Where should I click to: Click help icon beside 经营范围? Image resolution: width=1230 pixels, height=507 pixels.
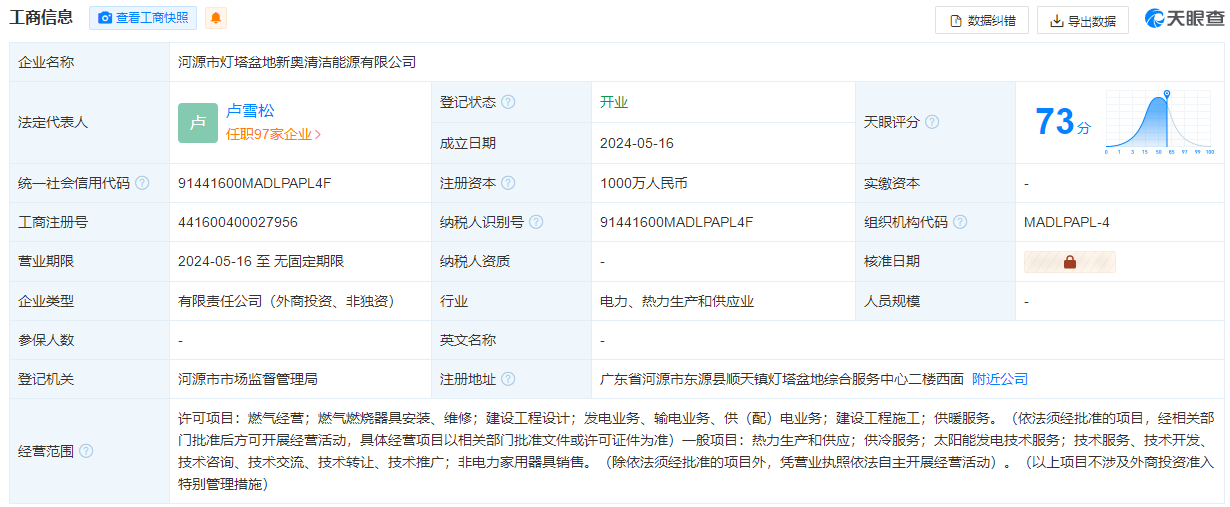click(x=86, y=451)
